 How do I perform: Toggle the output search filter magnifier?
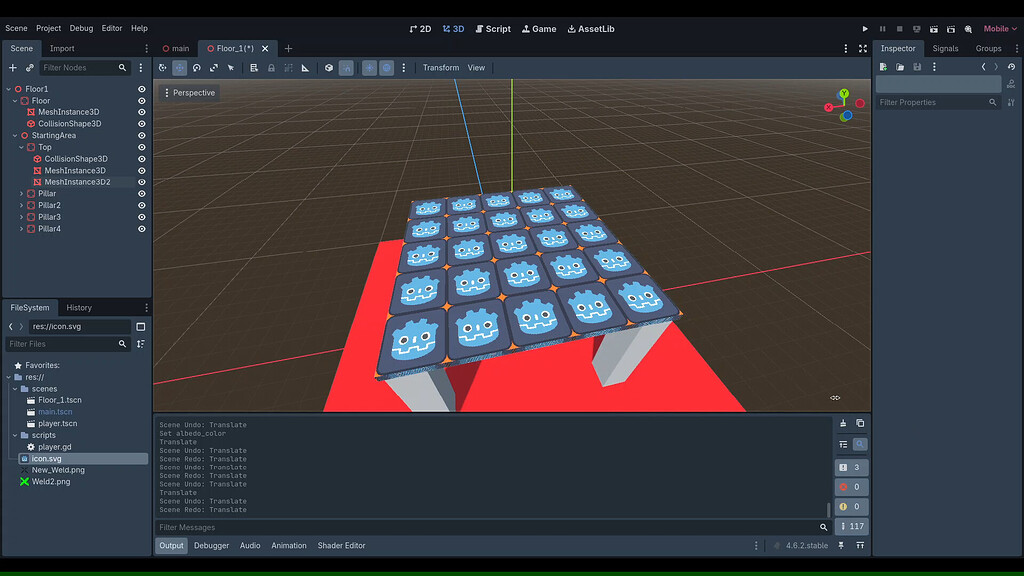click(x=860, y=444)
